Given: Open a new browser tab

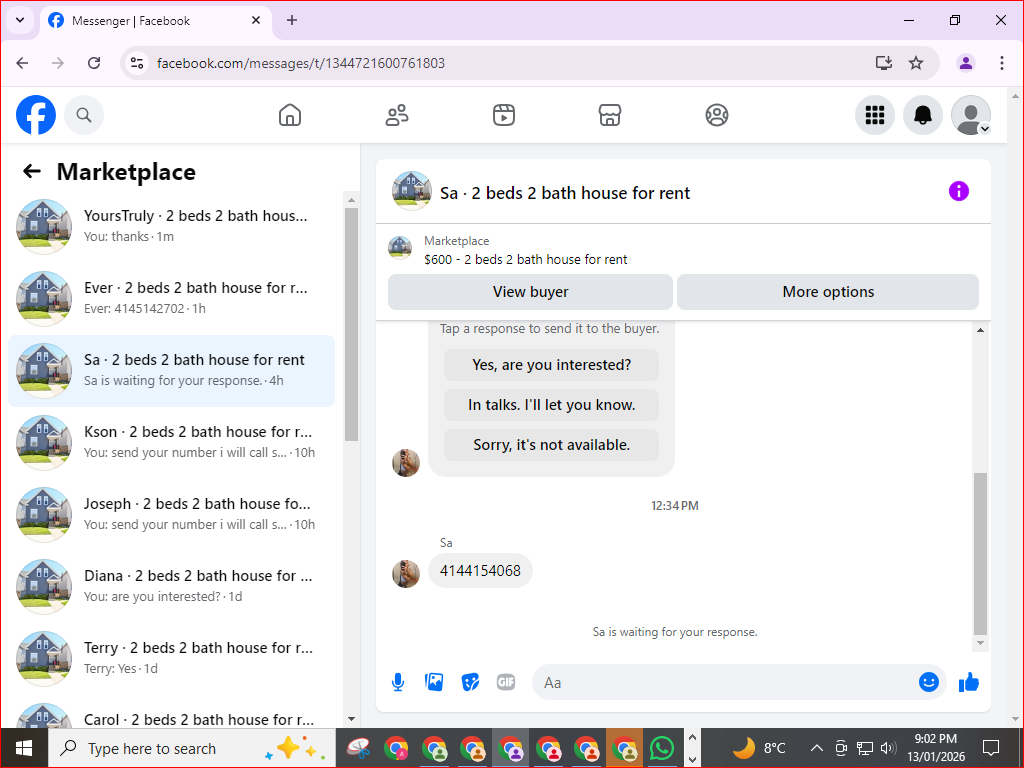Looking at the screenshot, I should (x=292, y=20).
